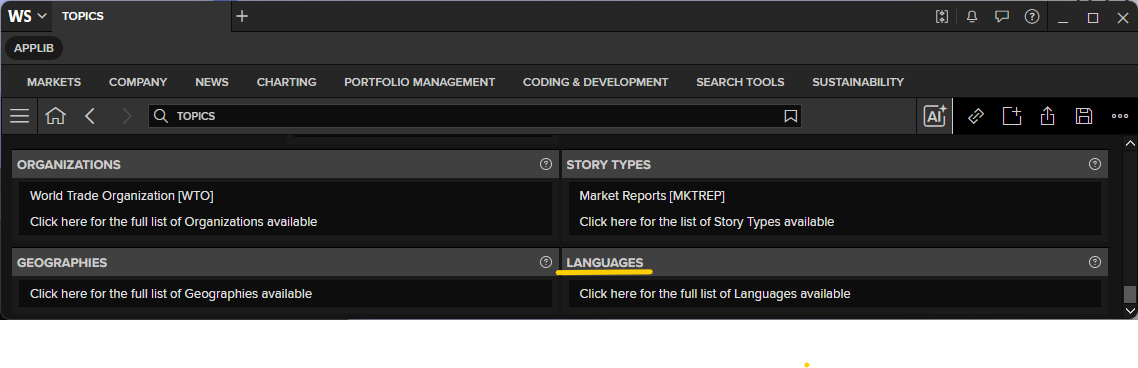Open the CHARTING menu
Image resolution: width=1138 pixels, height=368 pixels.
coord(287,82)
